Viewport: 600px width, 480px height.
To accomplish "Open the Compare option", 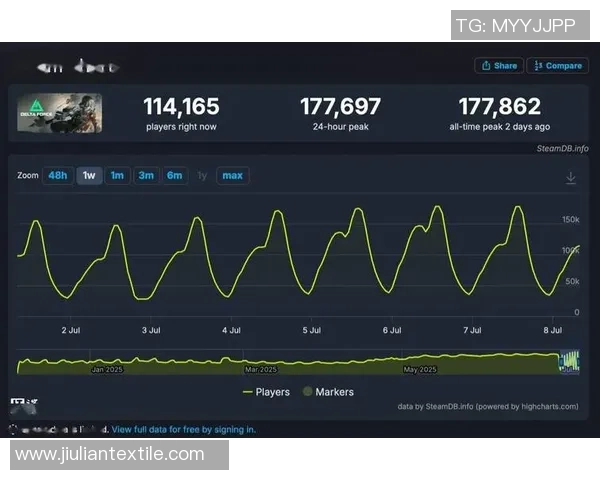I will pyautogui.click(x=558, y=66).
